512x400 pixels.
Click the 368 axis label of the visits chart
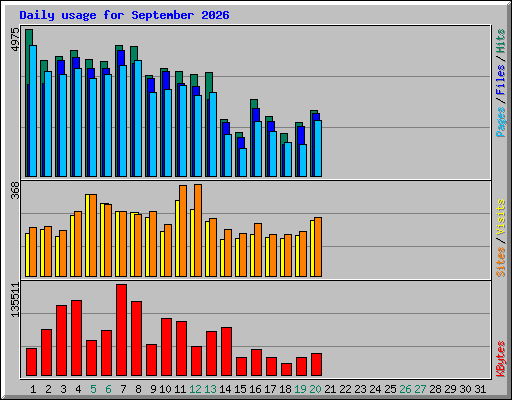(x=15, y=190)
